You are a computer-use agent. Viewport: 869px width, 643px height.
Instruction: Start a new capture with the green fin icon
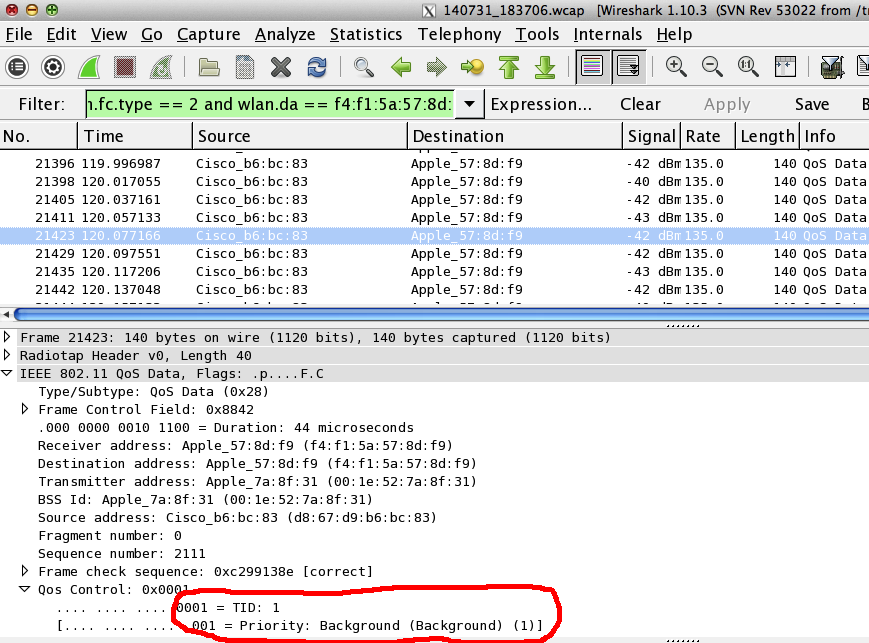coord(89,67)
